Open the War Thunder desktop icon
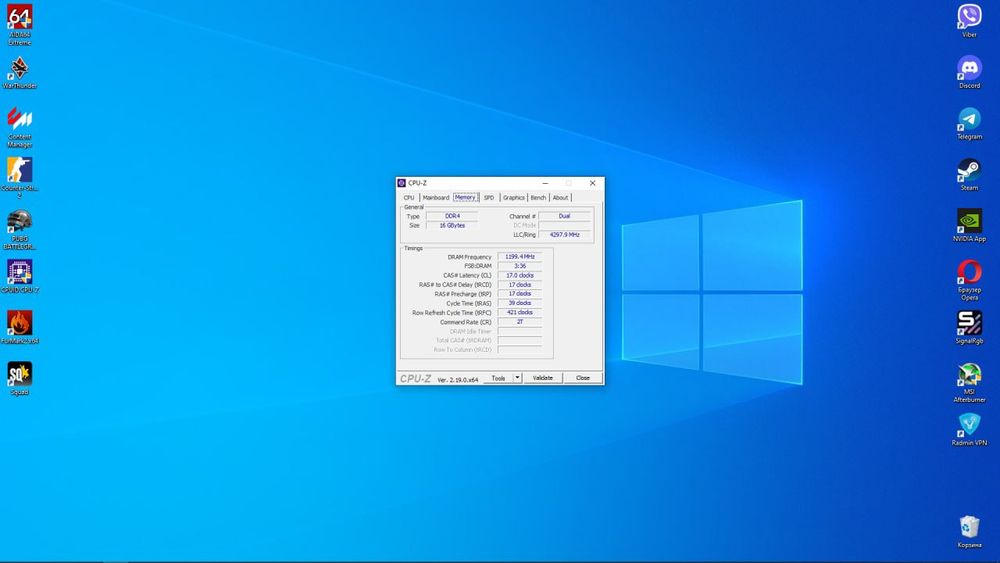 tap(19, 73)
